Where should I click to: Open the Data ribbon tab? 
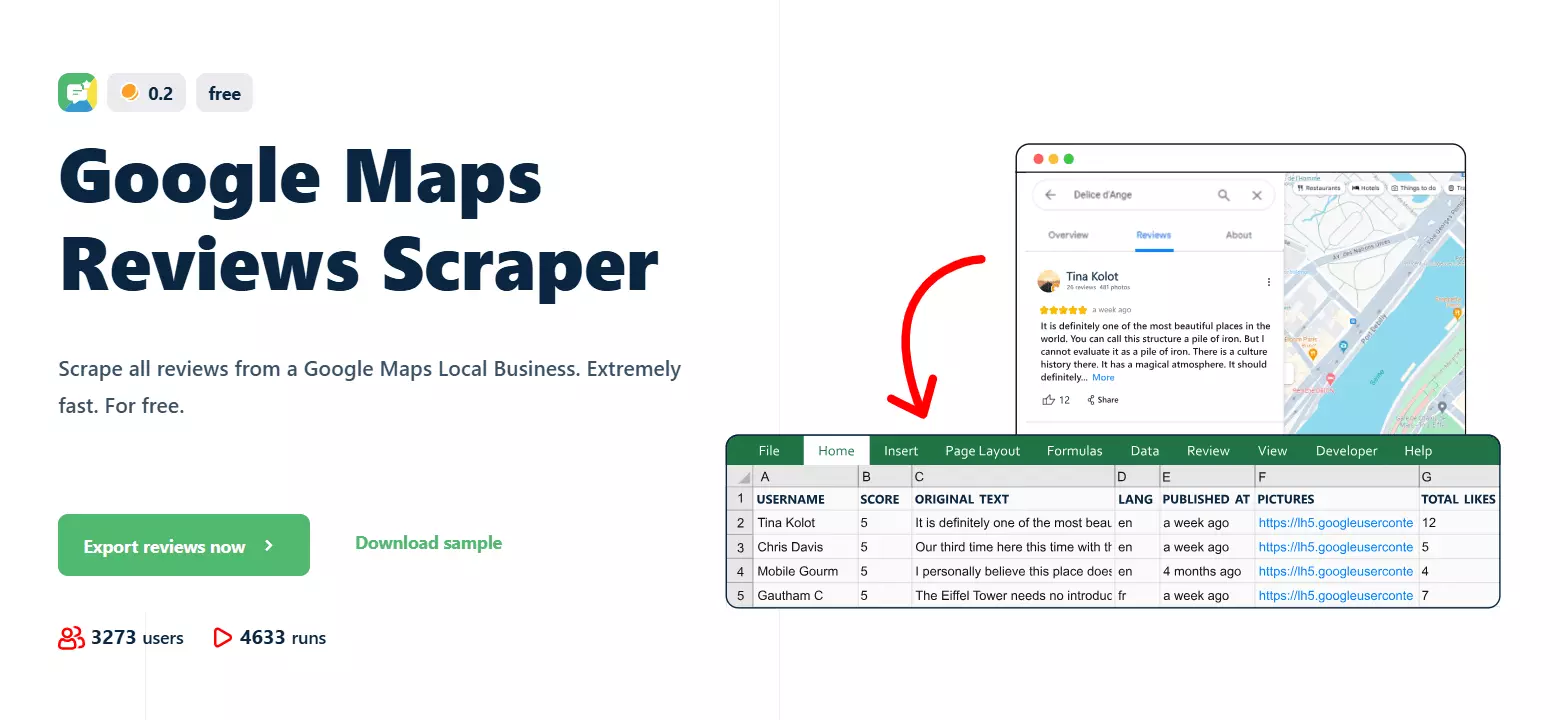[1145, 451]
